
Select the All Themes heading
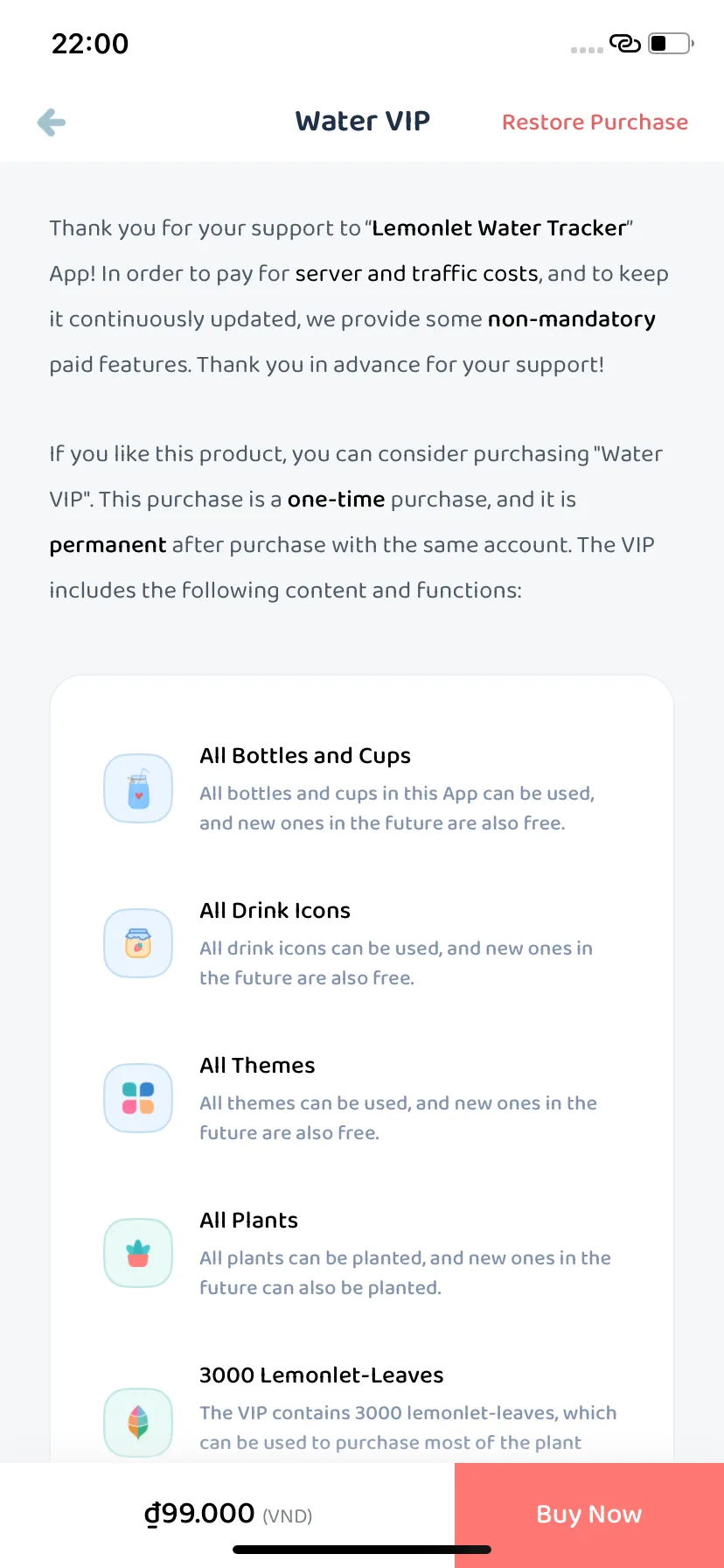[257, 1066]
